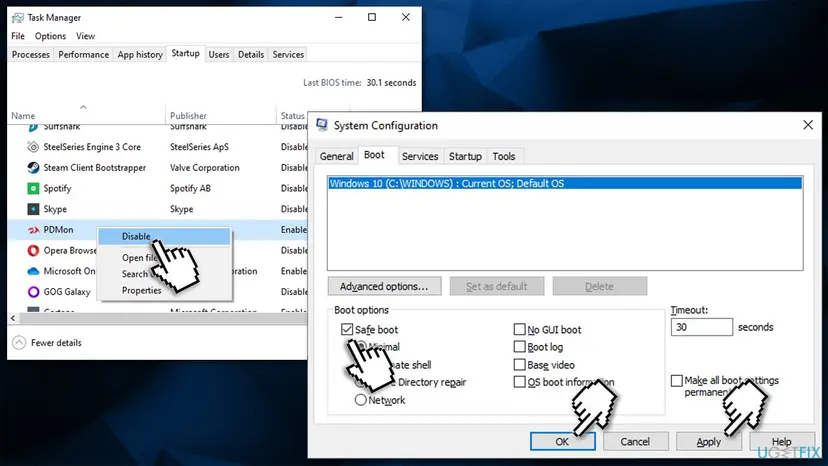This screenshot has width=828, height=466.
Task: Switch to the App history tab
Action: (x=140, y=54)
